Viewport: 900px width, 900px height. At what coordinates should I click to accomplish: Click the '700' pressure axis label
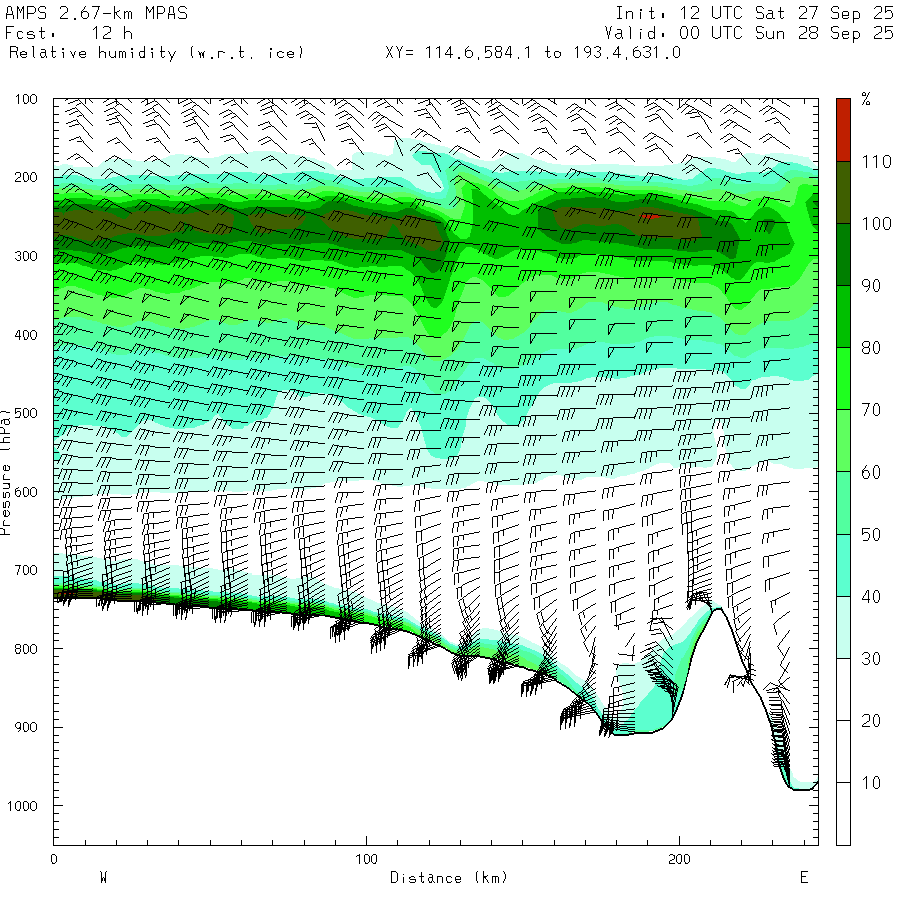(x=26, y=570)
